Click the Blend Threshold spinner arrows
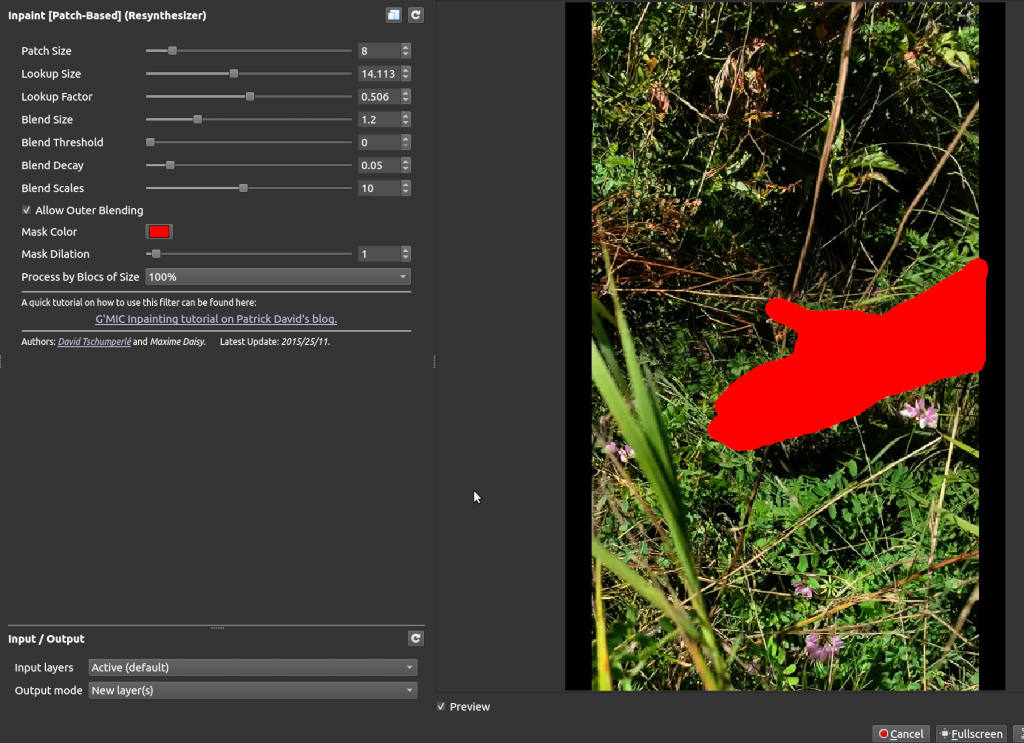 [x=406, y=142]
